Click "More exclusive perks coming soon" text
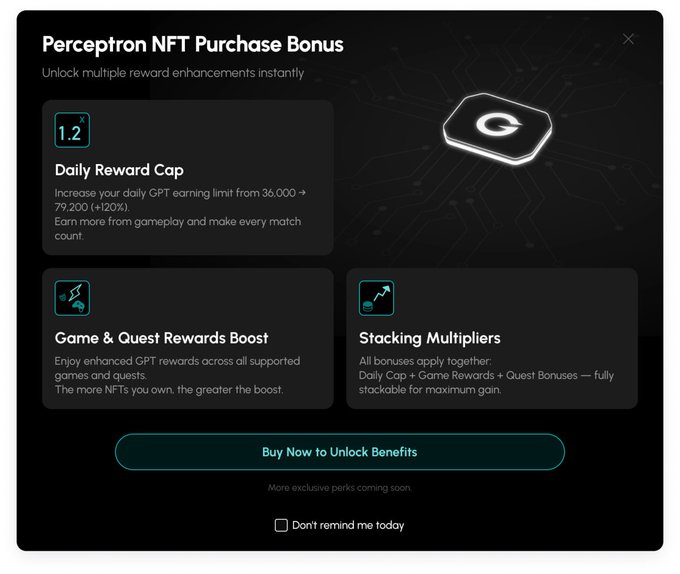This screenshot has width=680, height=574. (x=339, y=488)
